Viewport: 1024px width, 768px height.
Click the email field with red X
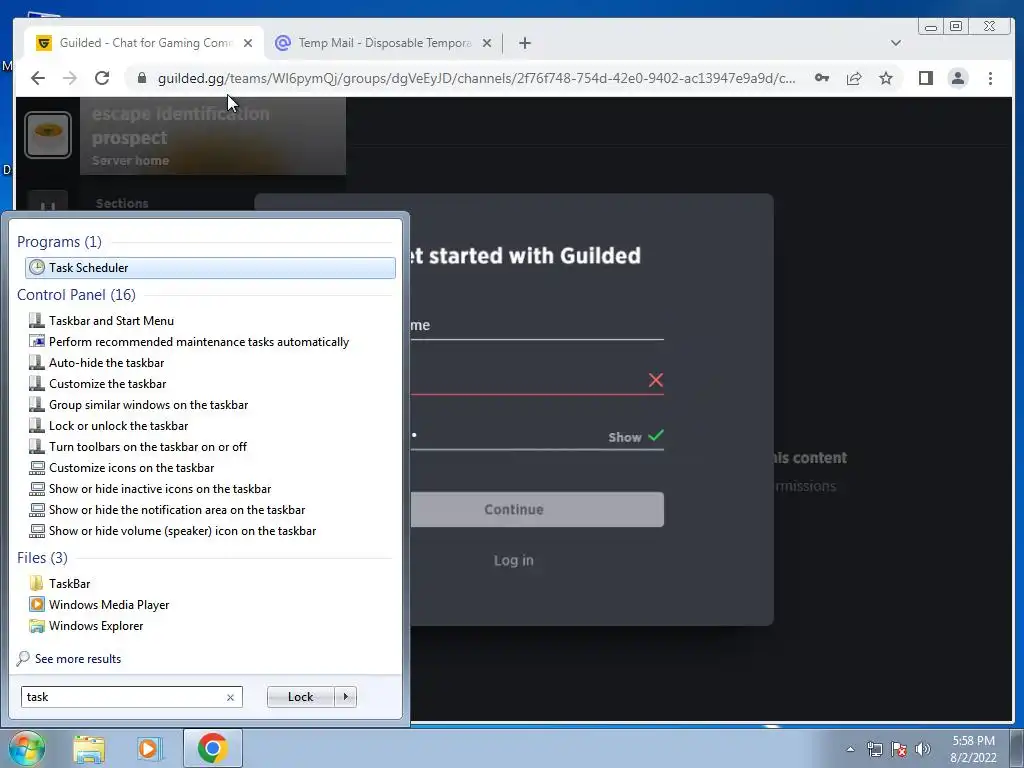tap(537, 380)
